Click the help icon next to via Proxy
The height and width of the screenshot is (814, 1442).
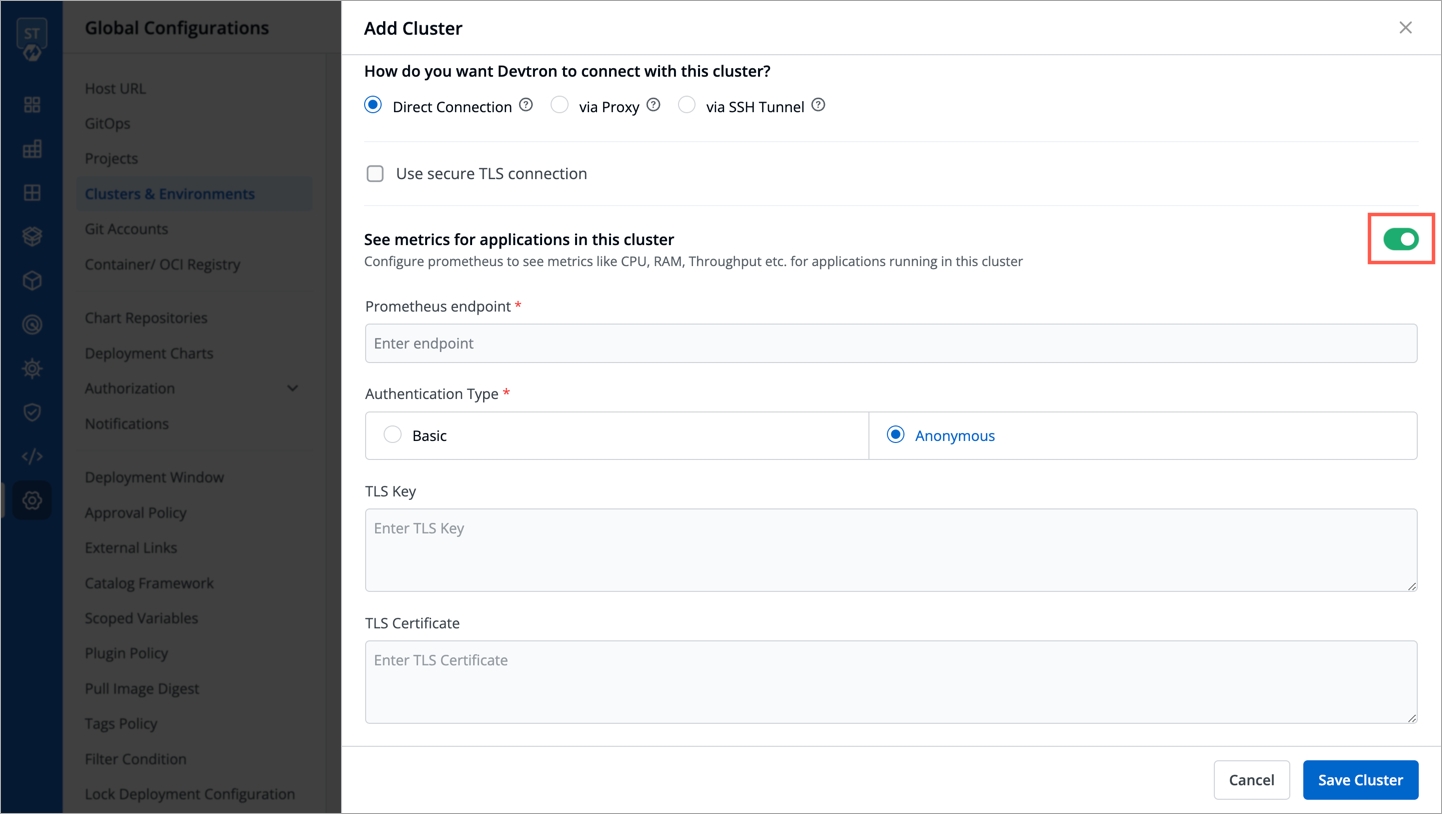(654, 105)
